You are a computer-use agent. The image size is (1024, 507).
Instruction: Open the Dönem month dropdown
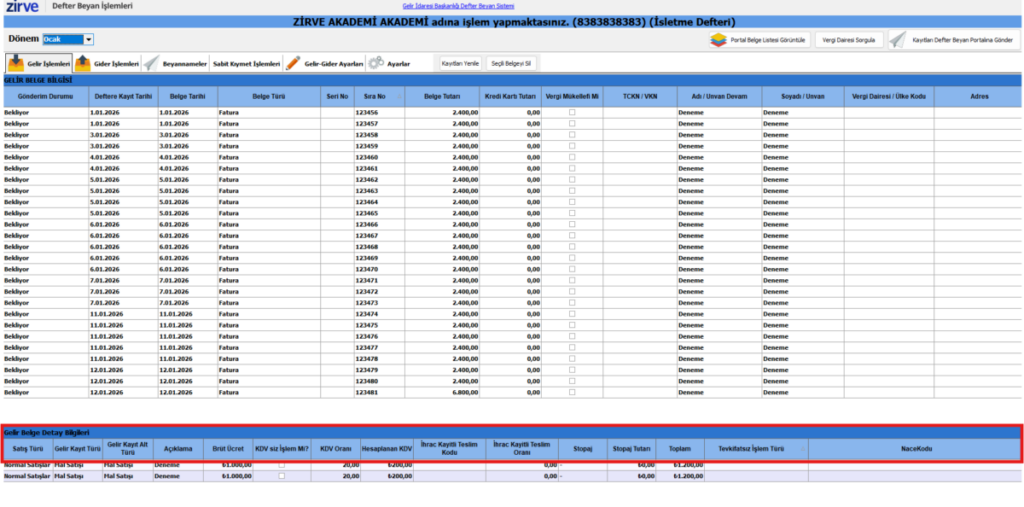(89, 40)
